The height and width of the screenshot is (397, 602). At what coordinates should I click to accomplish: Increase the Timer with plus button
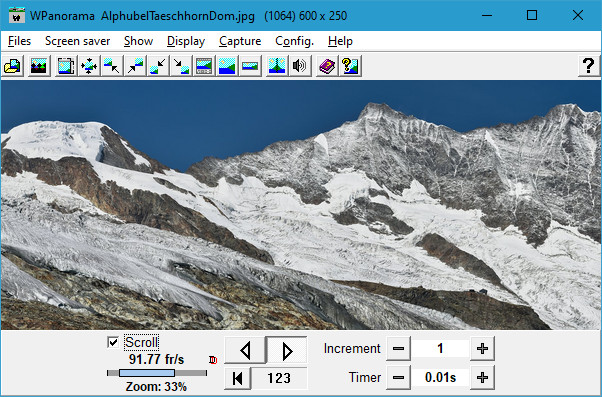coord(482,377)
